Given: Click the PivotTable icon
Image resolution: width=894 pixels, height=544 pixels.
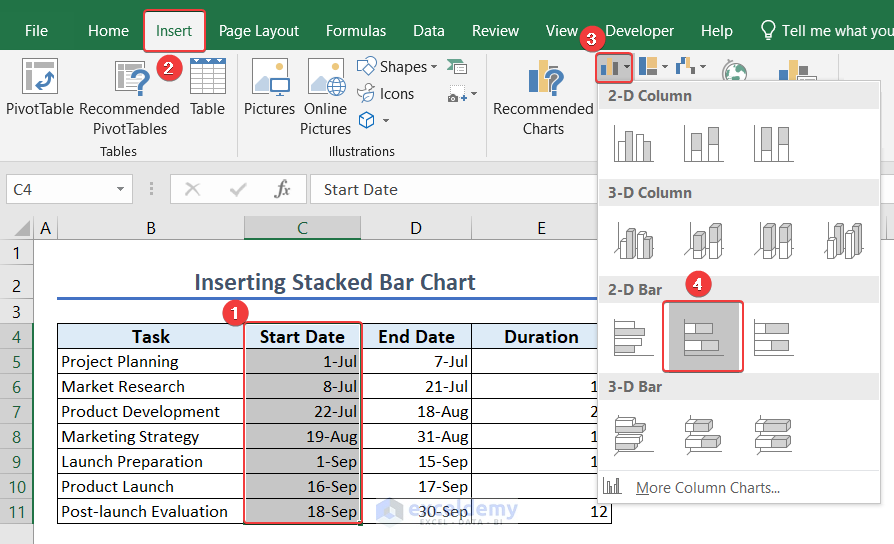Looking at the screenshot, I should [x=40, y=88].
